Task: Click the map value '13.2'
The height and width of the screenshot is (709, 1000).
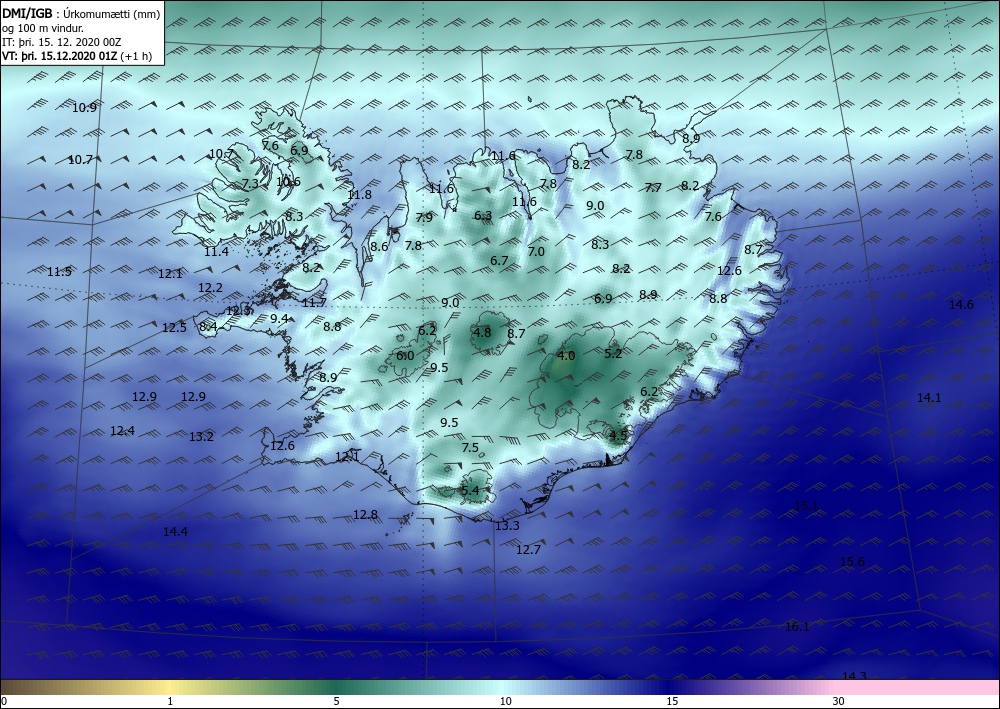Action: click(x=202, y=437)
